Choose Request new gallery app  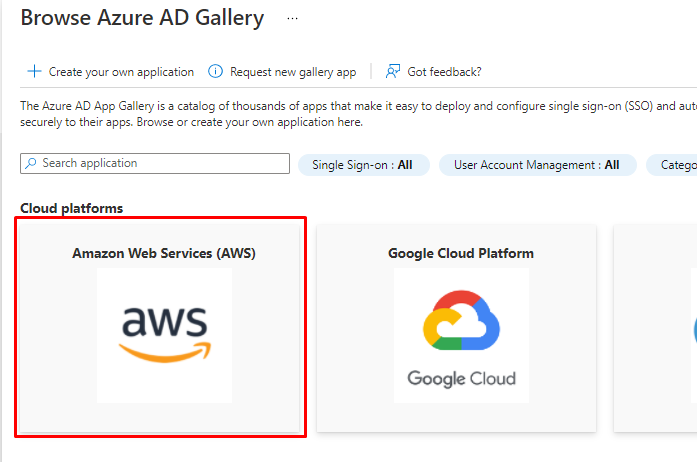[x=292, y=72]
